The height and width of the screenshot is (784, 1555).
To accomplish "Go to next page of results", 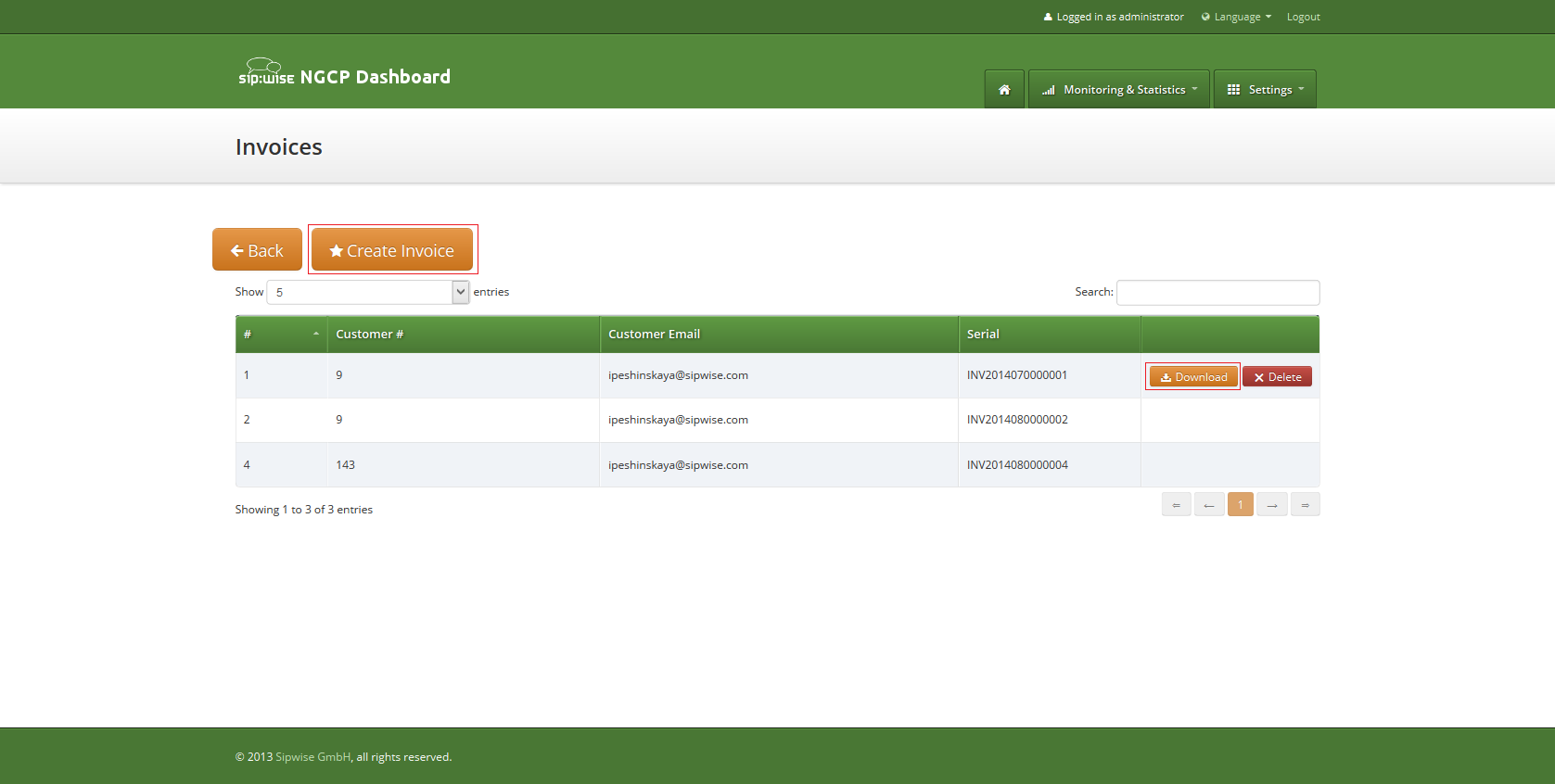I will point(1272,504).
